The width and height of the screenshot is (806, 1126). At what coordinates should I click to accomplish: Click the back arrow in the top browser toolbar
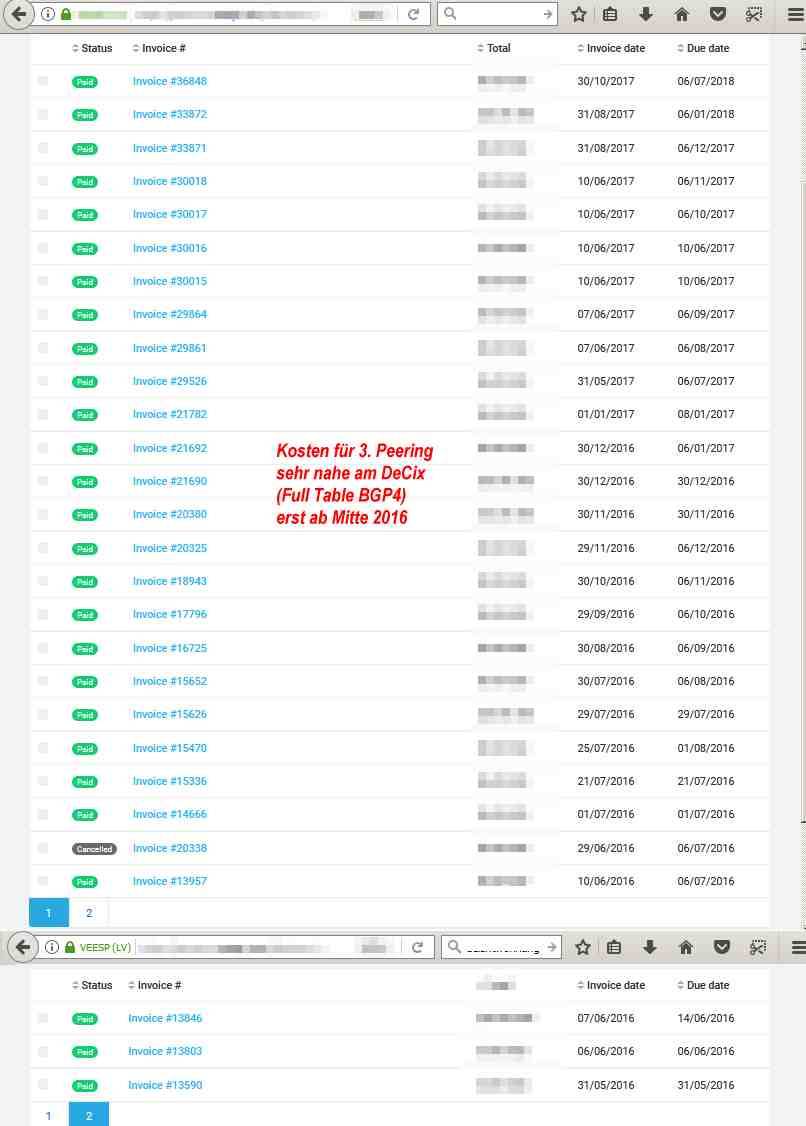tap(18, 15)
